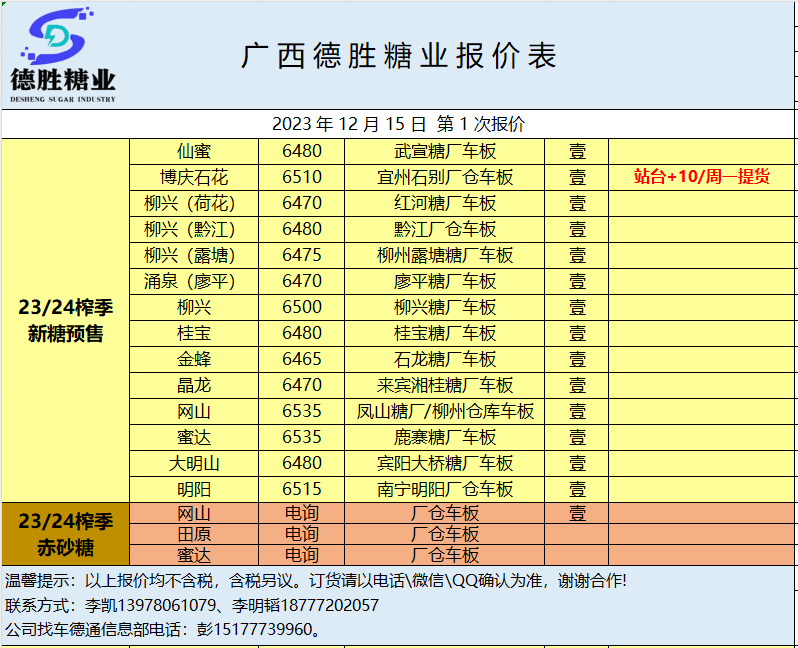This screenshot has height=648, width=798.
Task: Click the 红河糖厂车板 cell
Action: tap(444, 203)
